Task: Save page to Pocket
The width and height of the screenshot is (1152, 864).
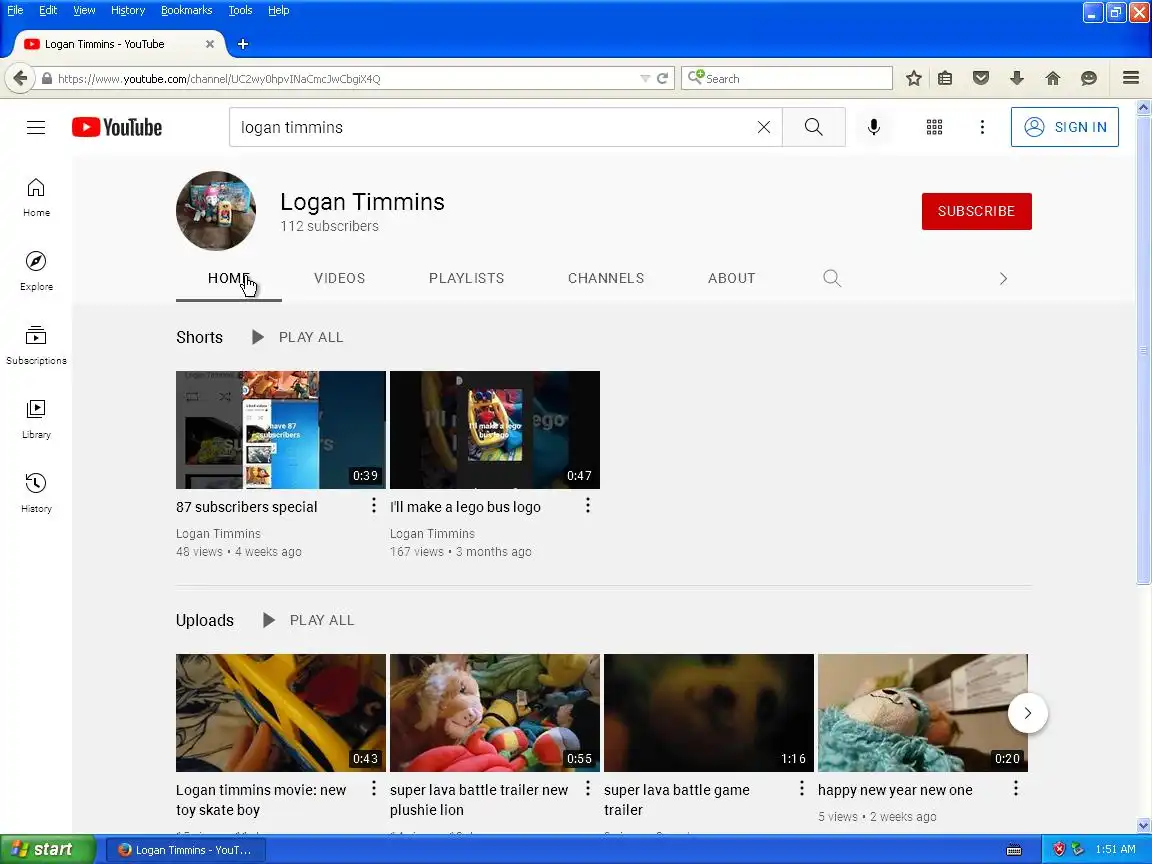Action: (x=981, y=78)
